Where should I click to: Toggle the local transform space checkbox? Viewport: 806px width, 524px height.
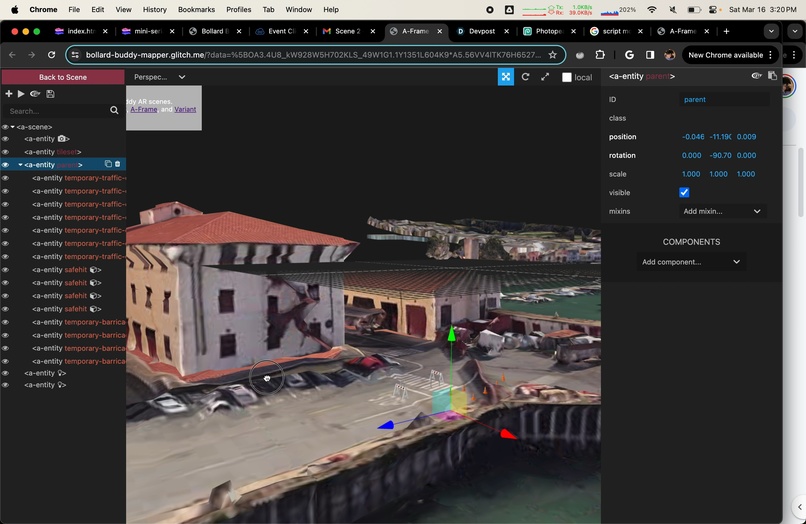[x=566, y=77]
